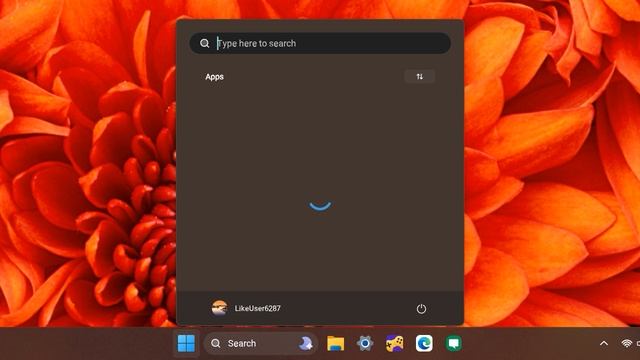Screen dimensions: 640x360
Task: Click the search highlight icon in taskbar Search
Action: click(305, 343)
